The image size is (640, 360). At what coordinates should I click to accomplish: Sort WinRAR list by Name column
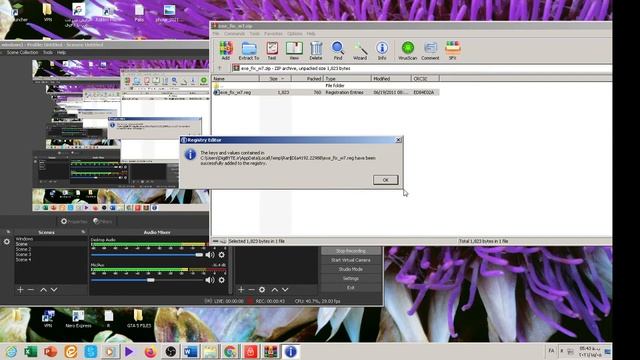pos(236,78)
